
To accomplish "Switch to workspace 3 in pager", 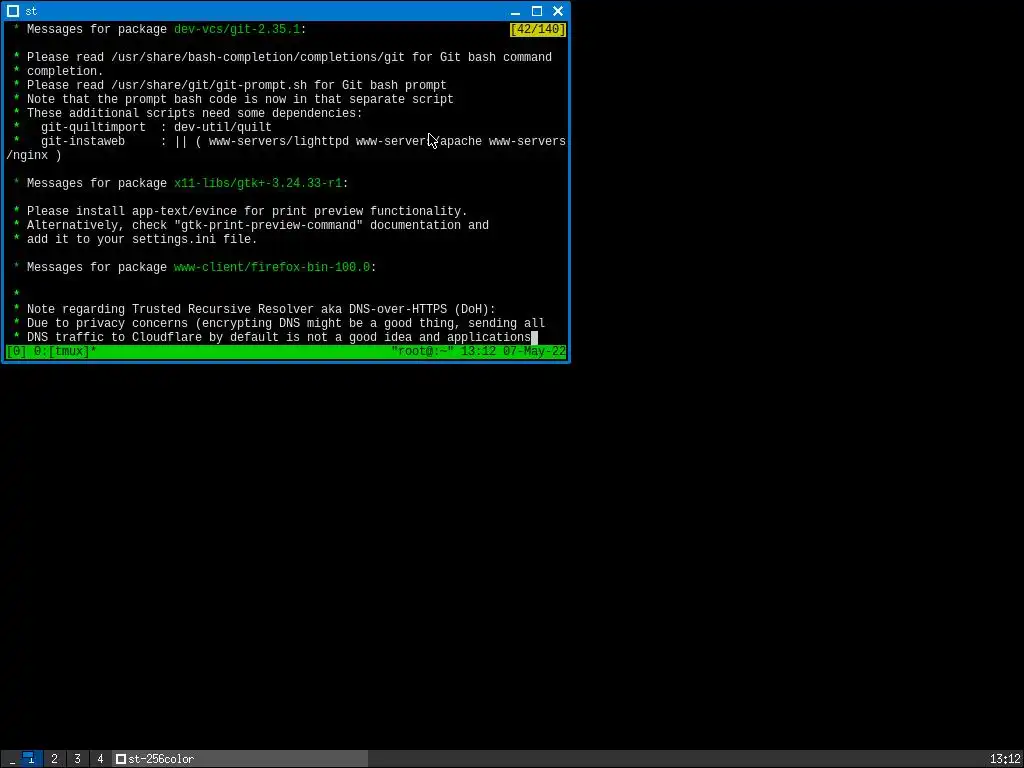I will [77, 759].
